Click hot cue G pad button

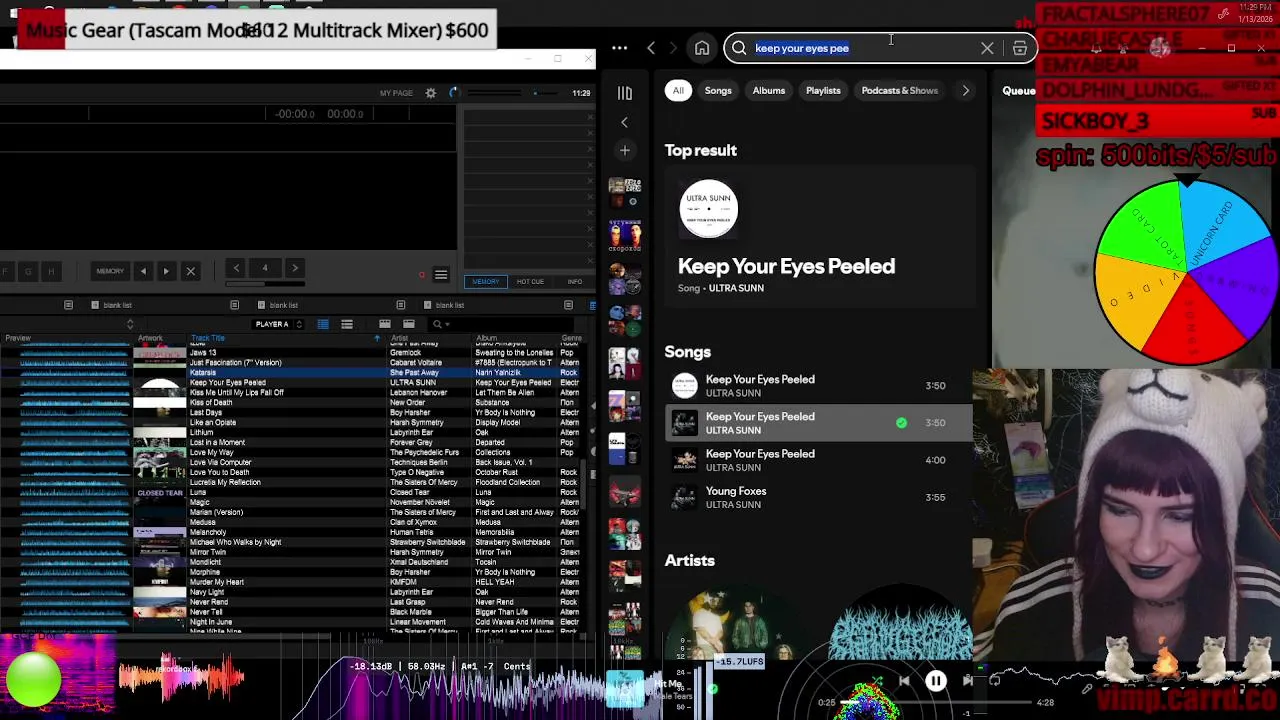tap(28, 271)
